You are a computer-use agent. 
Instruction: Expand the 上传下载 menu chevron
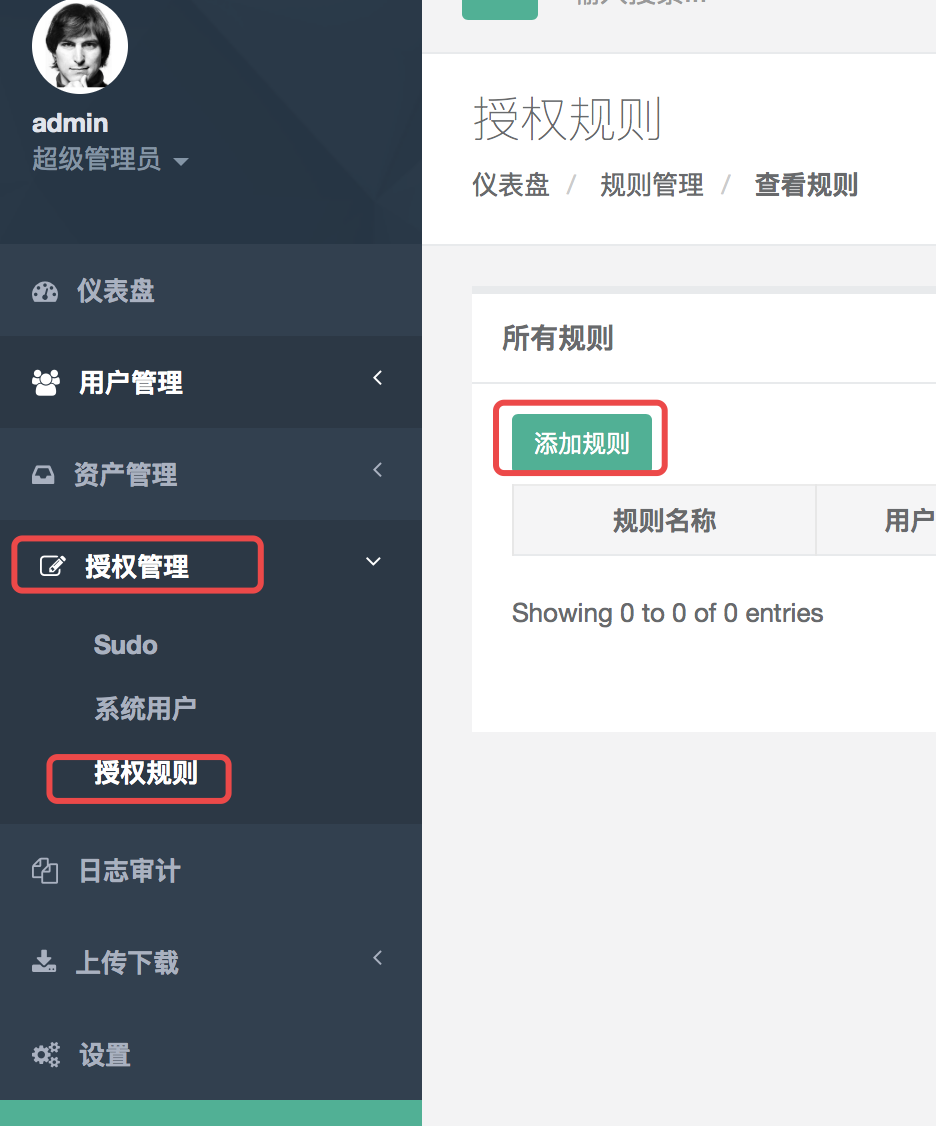point(377,958)
